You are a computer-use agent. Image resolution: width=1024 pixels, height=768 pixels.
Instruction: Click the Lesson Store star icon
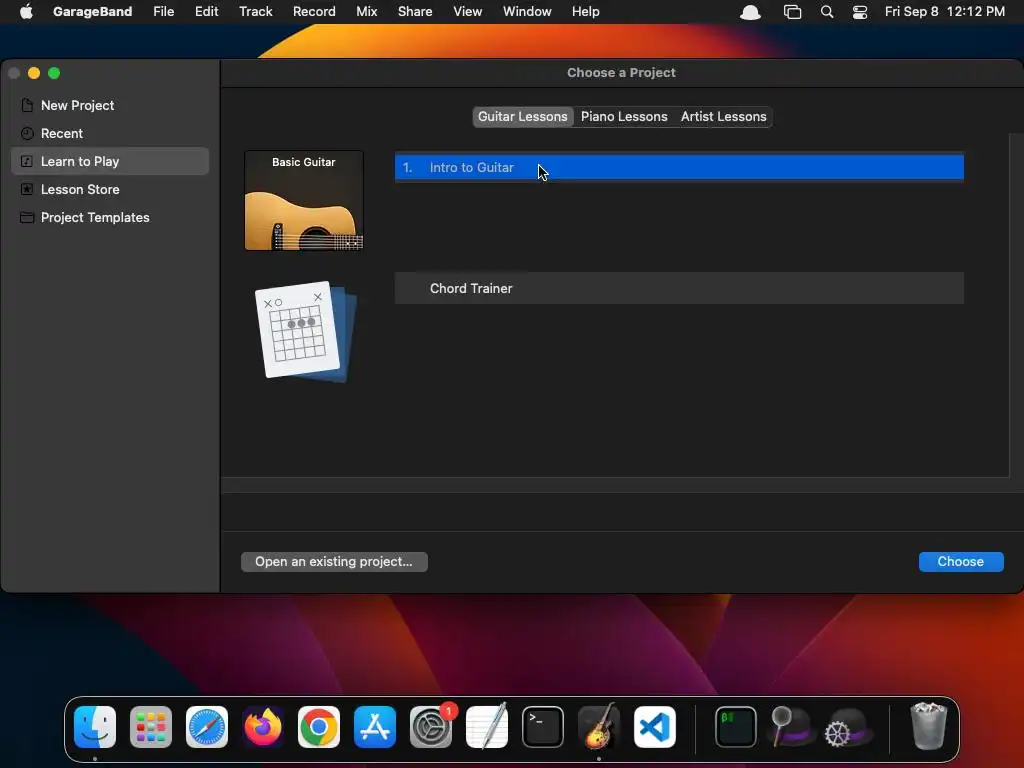coord(27,189)
